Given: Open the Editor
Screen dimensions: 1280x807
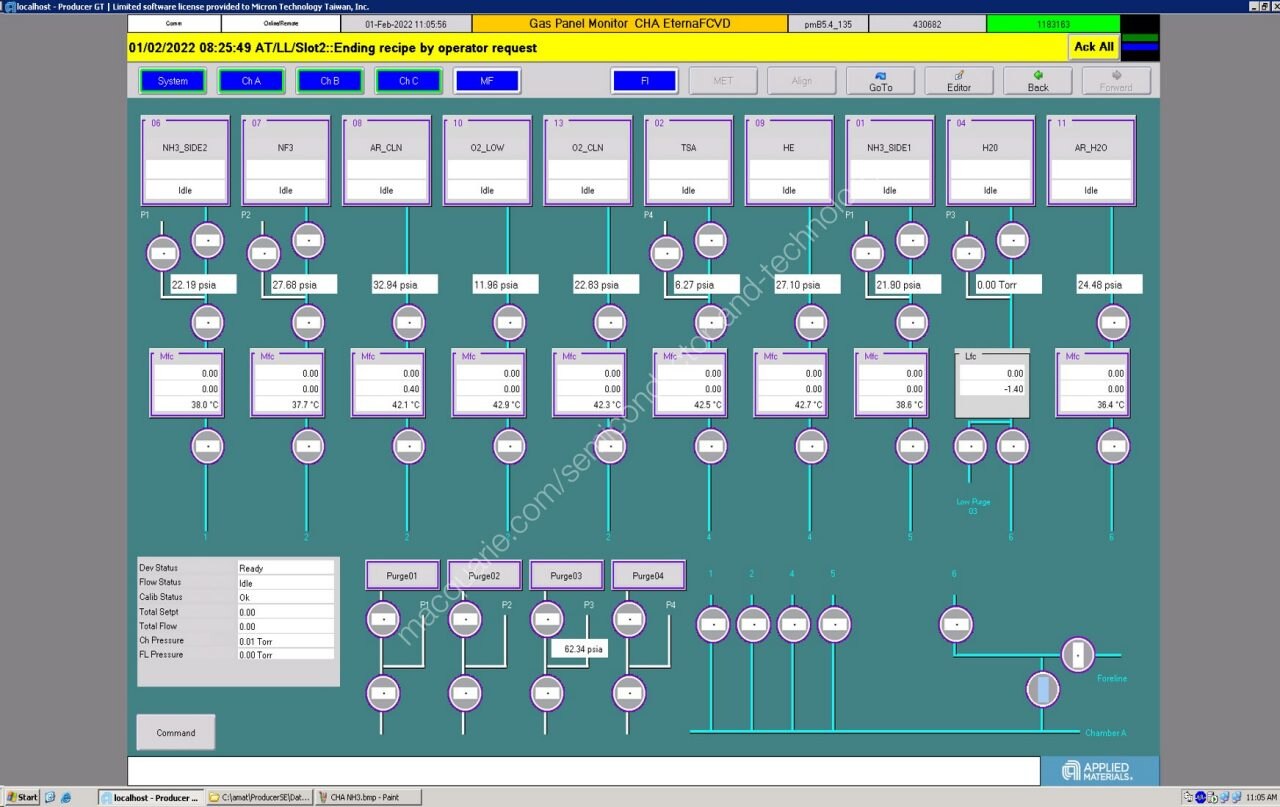Looking at the screenshot, I should tap(959, 81).
